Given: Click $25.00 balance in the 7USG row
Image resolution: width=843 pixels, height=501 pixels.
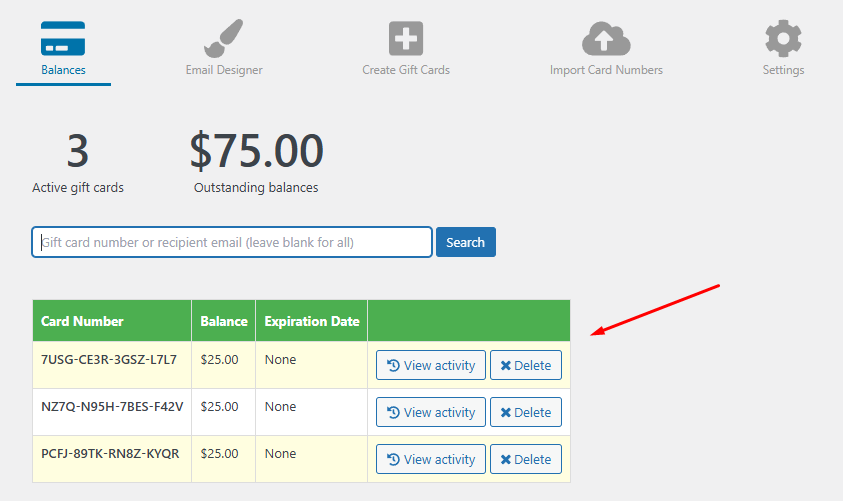Looking at the screenshot, I should [219, 360].
